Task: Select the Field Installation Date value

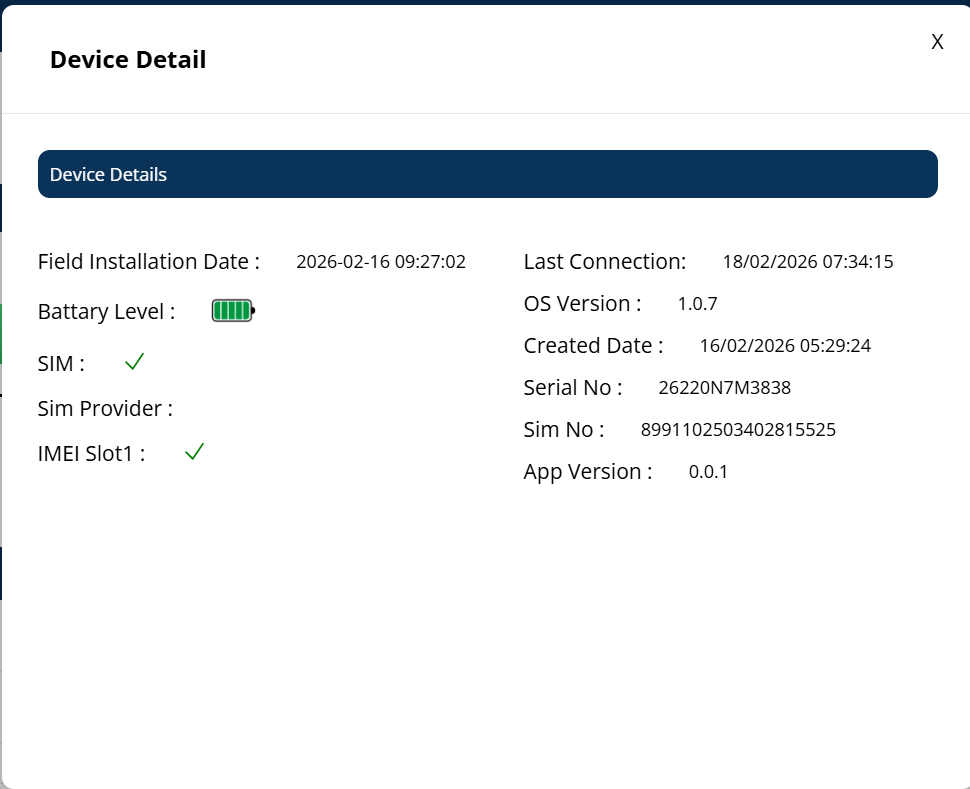Action: [x=381, y=262]
